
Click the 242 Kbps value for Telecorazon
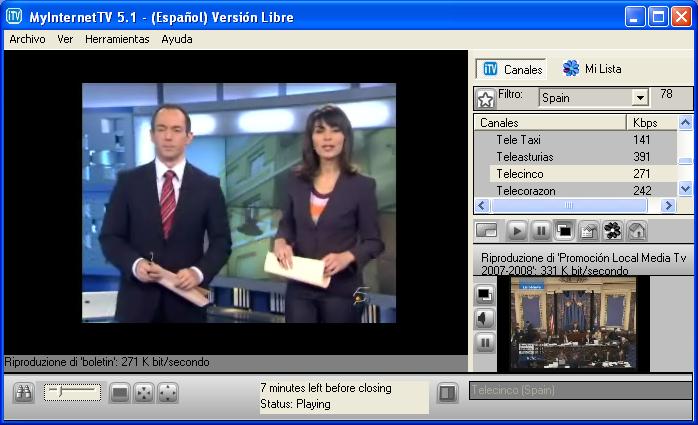click(642, 190)
